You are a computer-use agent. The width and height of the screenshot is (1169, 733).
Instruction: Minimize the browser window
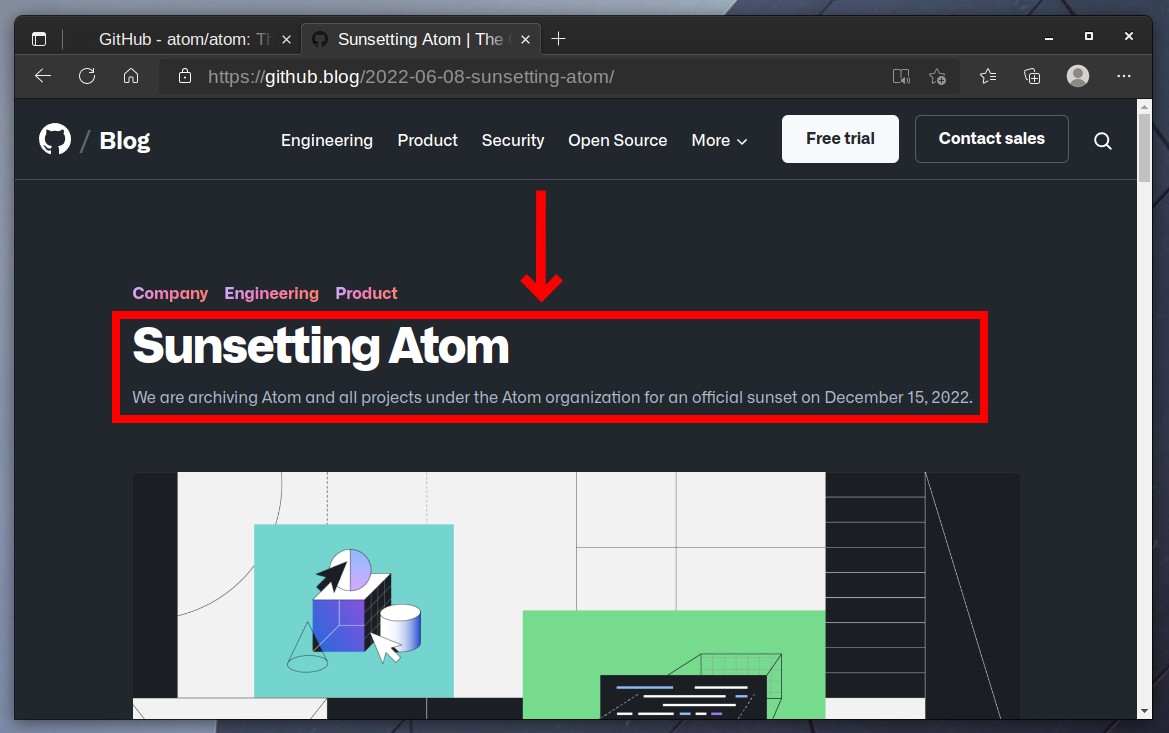pos(1049,37)
